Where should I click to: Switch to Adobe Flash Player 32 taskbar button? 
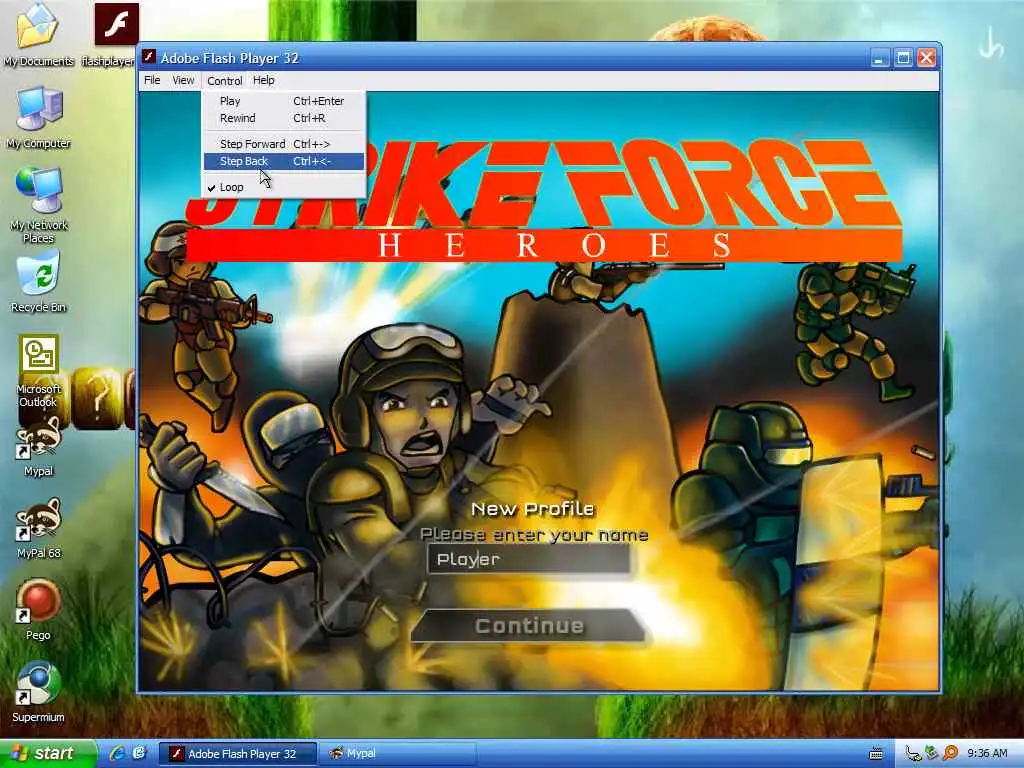(237, 754)
